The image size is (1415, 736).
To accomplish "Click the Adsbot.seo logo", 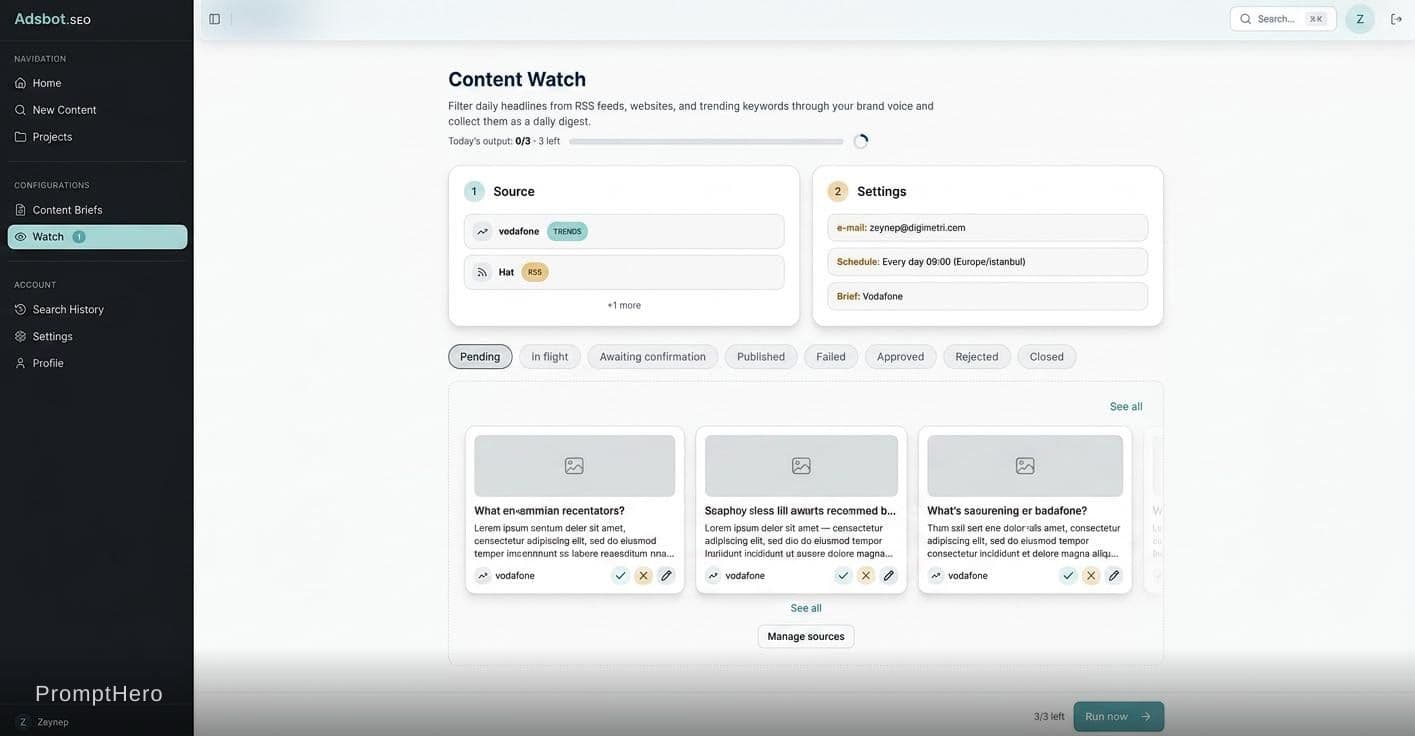I will pos(52,19).
